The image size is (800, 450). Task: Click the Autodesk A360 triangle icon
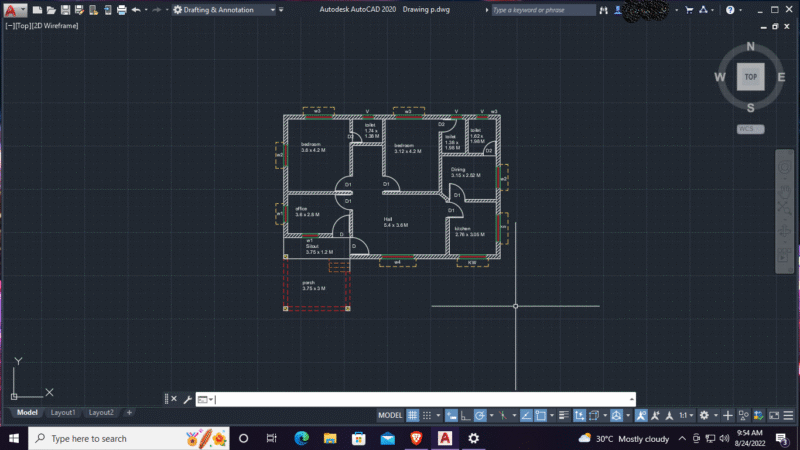704,10
